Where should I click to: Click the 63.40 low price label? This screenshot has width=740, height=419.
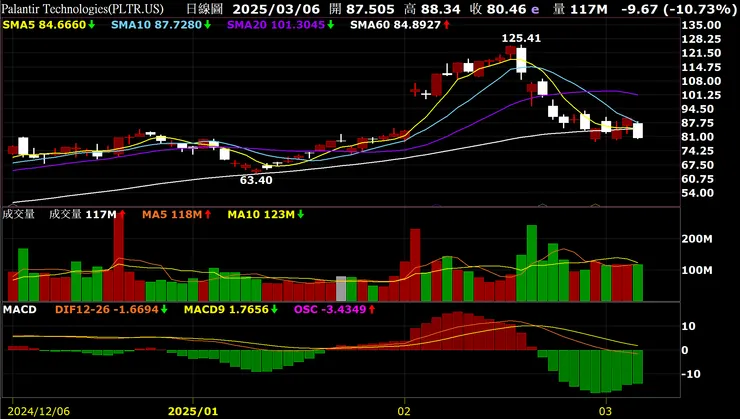[256, 180]
